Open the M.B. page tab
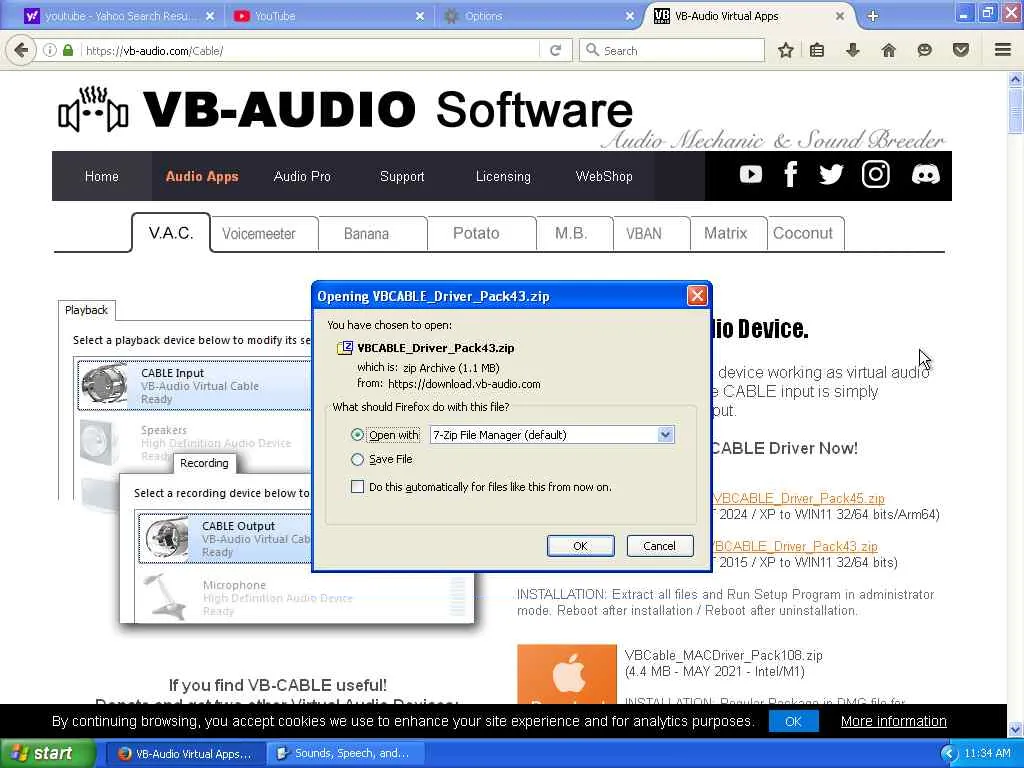Image resolution: width=1024 pixels, height=768 pixels. (x=575, y=234)
